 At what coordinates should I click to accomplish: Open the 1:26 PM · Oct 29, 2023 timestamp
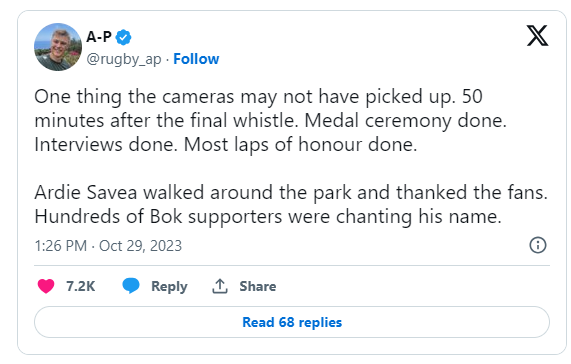point(108,246)
